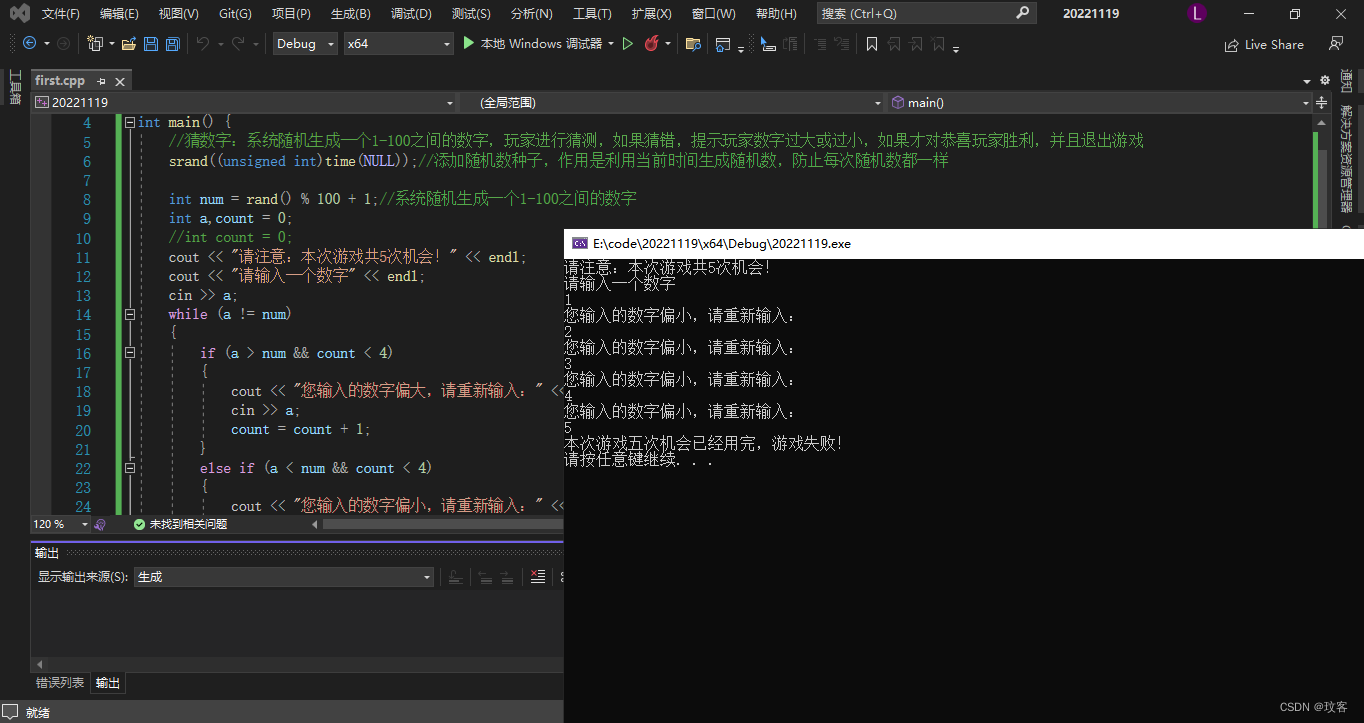Toggle the pin on the first.cpp tab

tap(102, 81)
